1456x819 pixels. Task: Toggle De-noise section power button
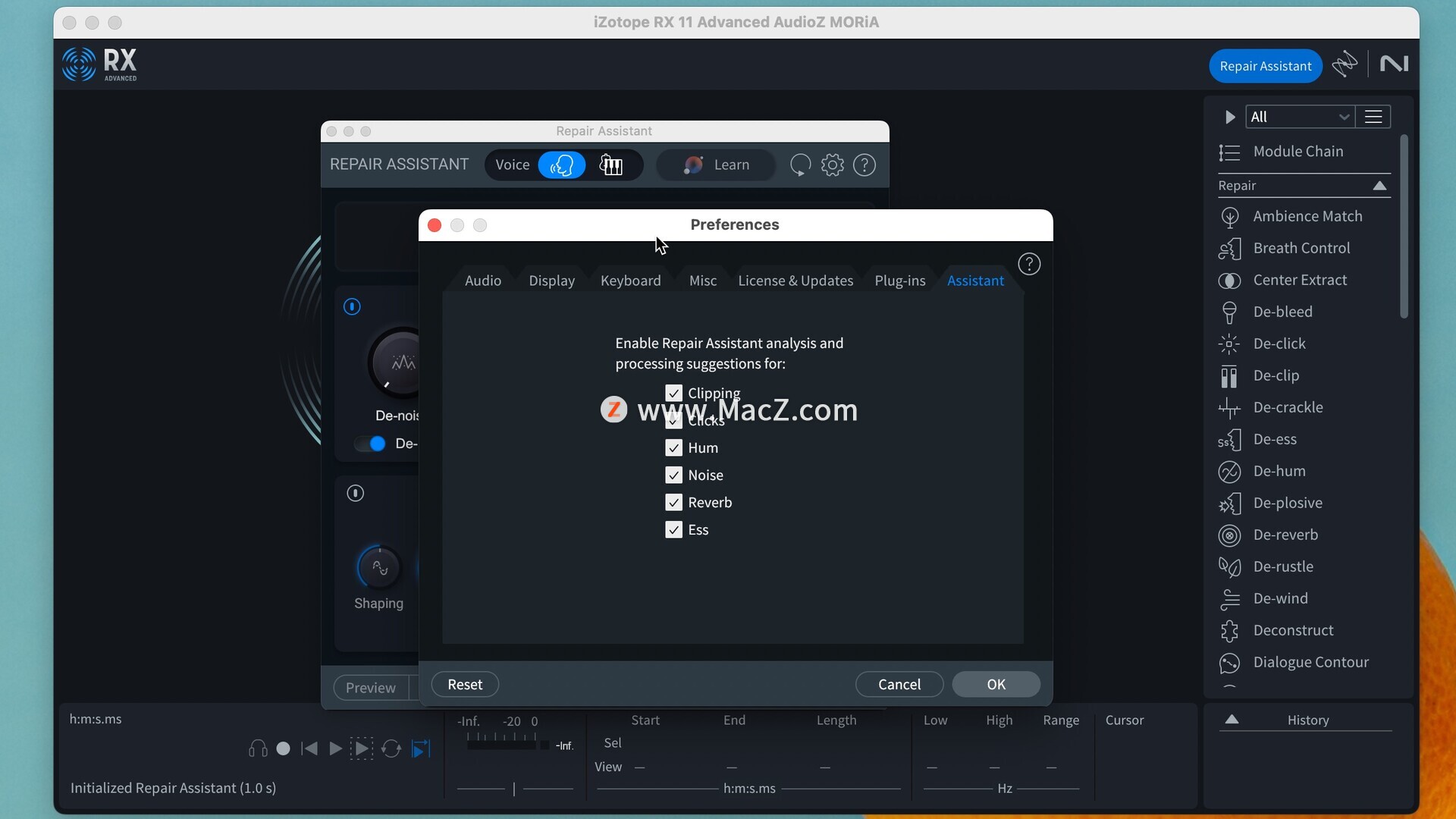click(x=352, y=307)
